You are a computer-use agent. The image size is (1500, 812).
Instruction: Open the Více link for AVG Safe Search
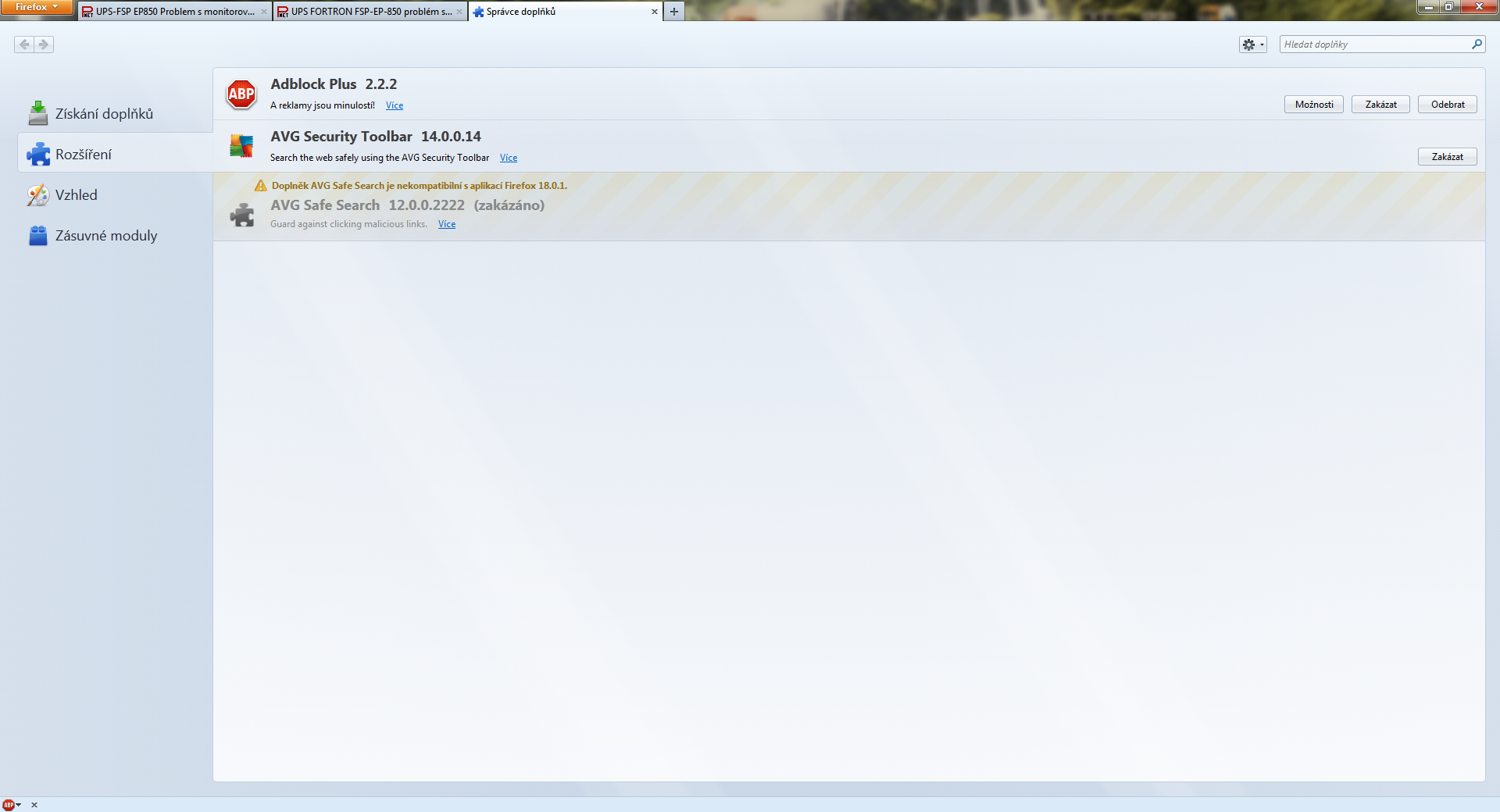(447, 224)
